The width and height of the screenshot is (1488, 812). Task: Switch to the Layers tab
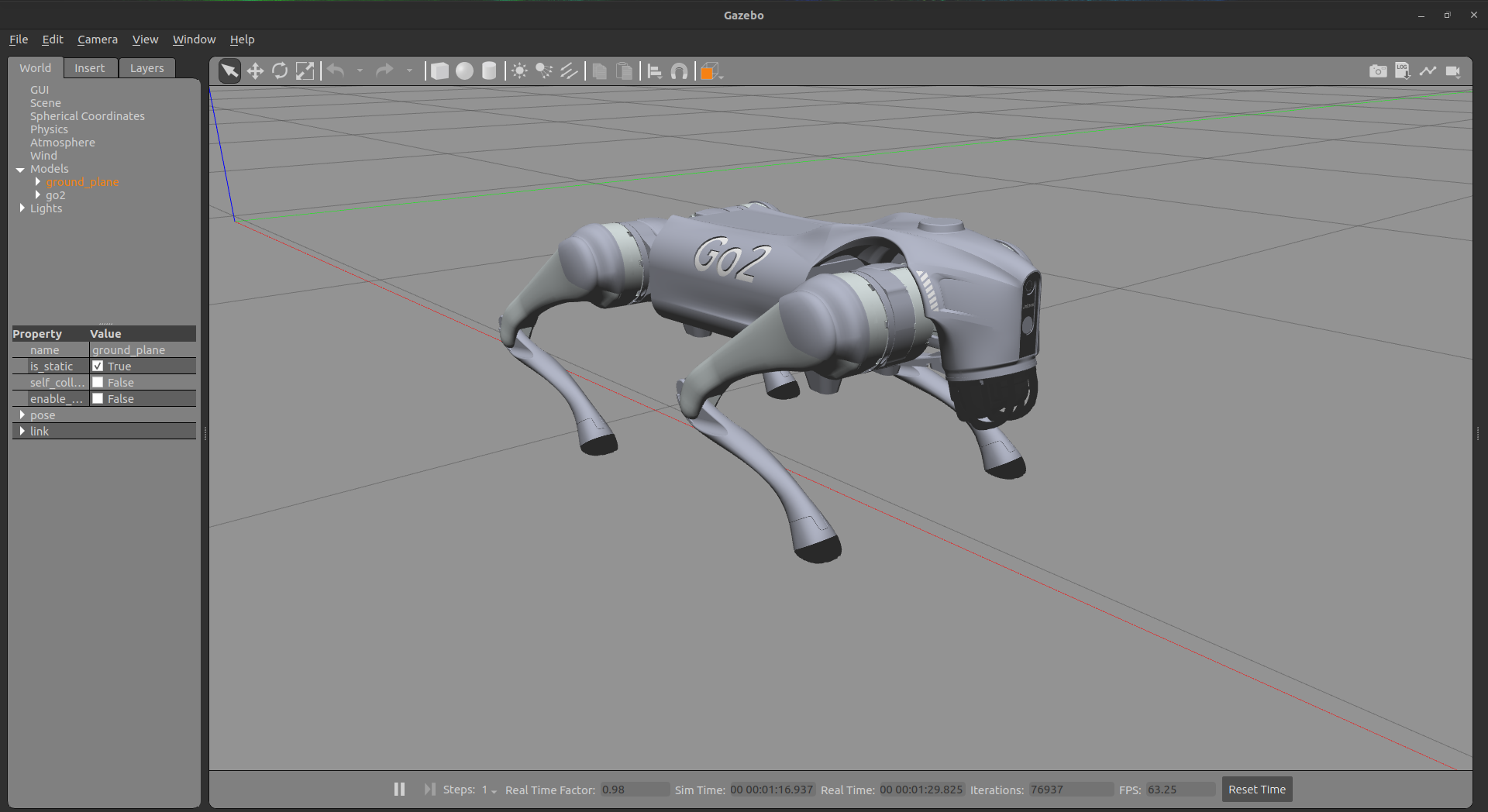coord(147,68)
